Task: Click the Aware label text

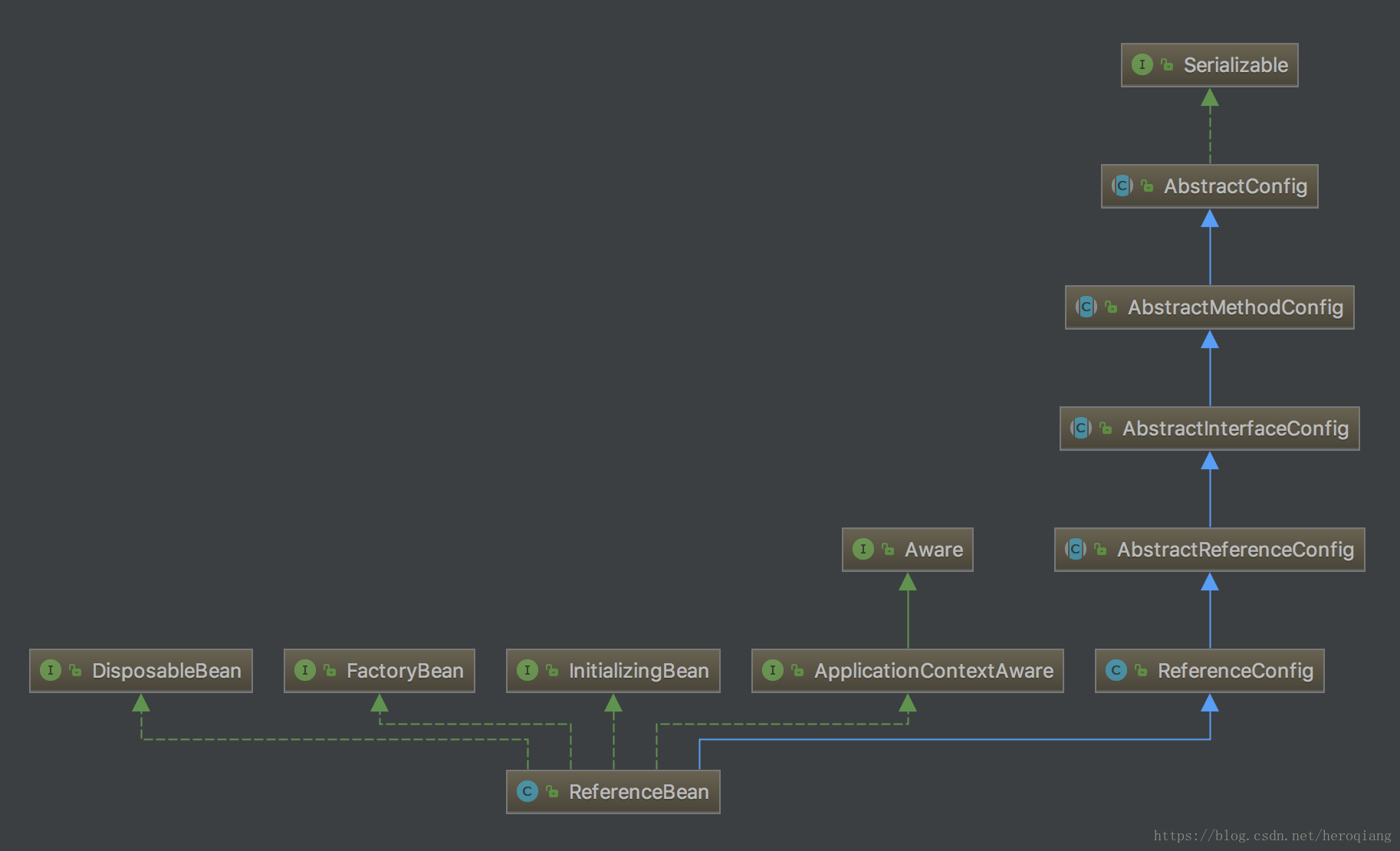Action: point(934,550)
